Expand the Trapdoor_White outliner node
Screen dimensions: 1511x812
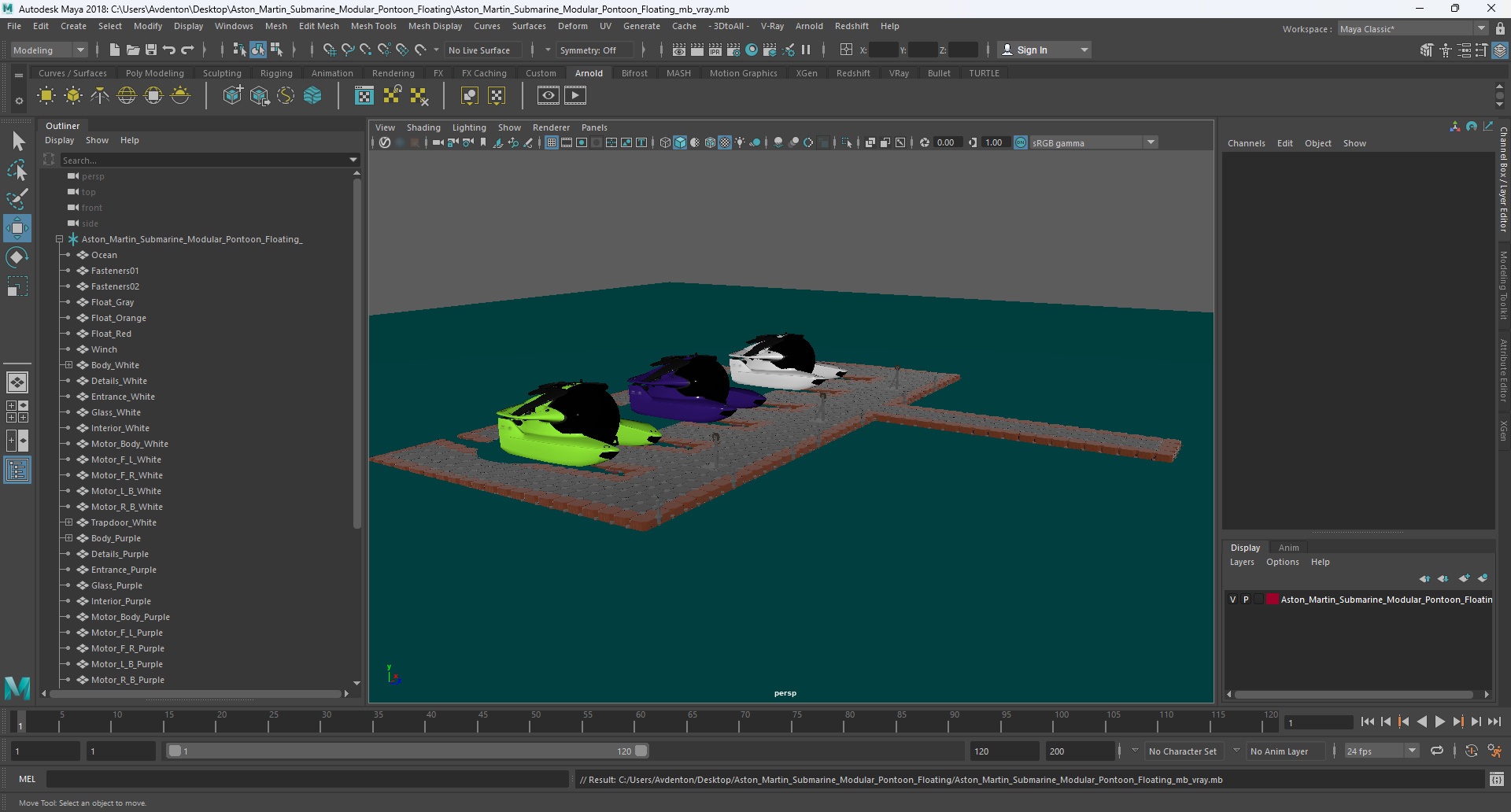click(x=69, y=522)
